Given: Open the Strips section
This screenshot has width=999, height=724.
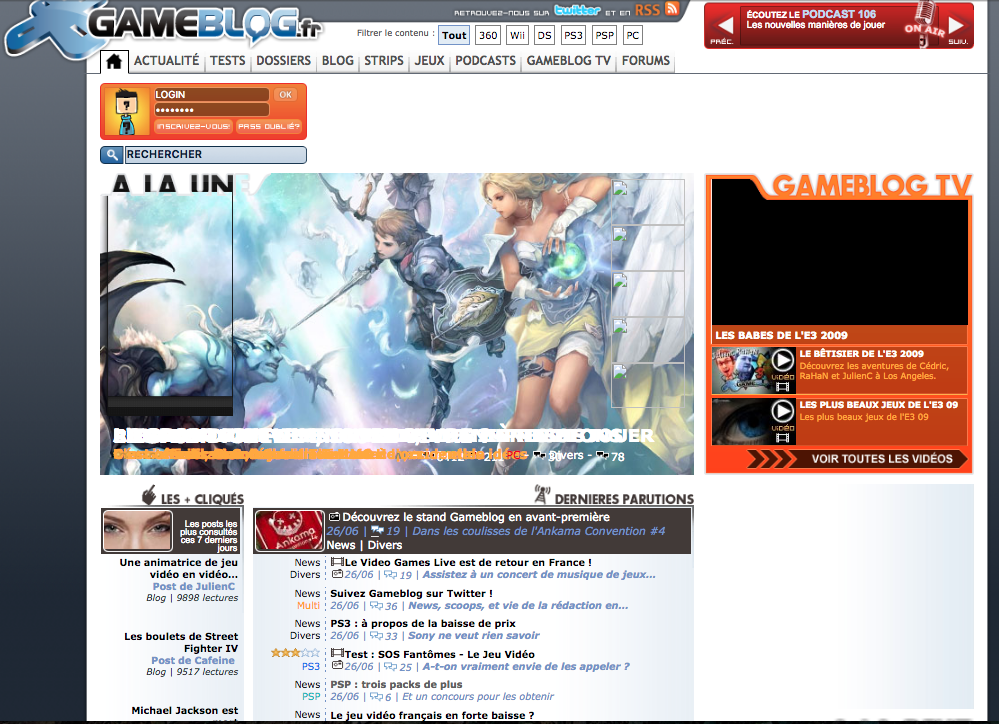Looking at the screenshot, I should coord(384,61).
